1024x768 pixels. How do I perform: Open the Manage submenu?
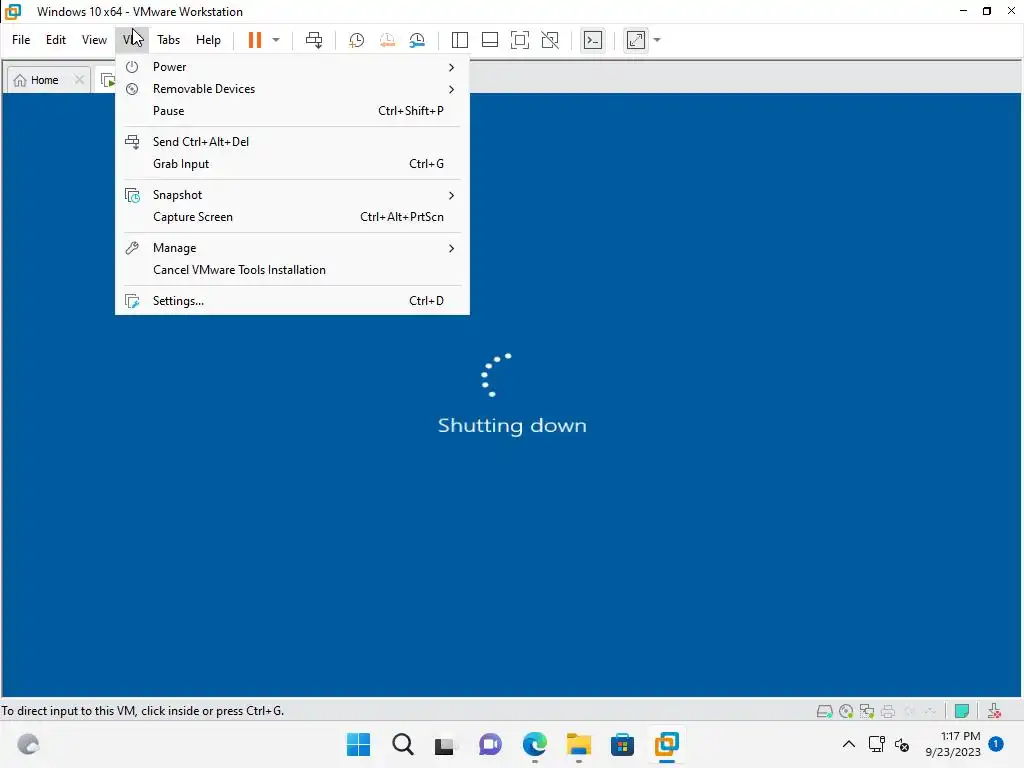(x=292, y=248)
